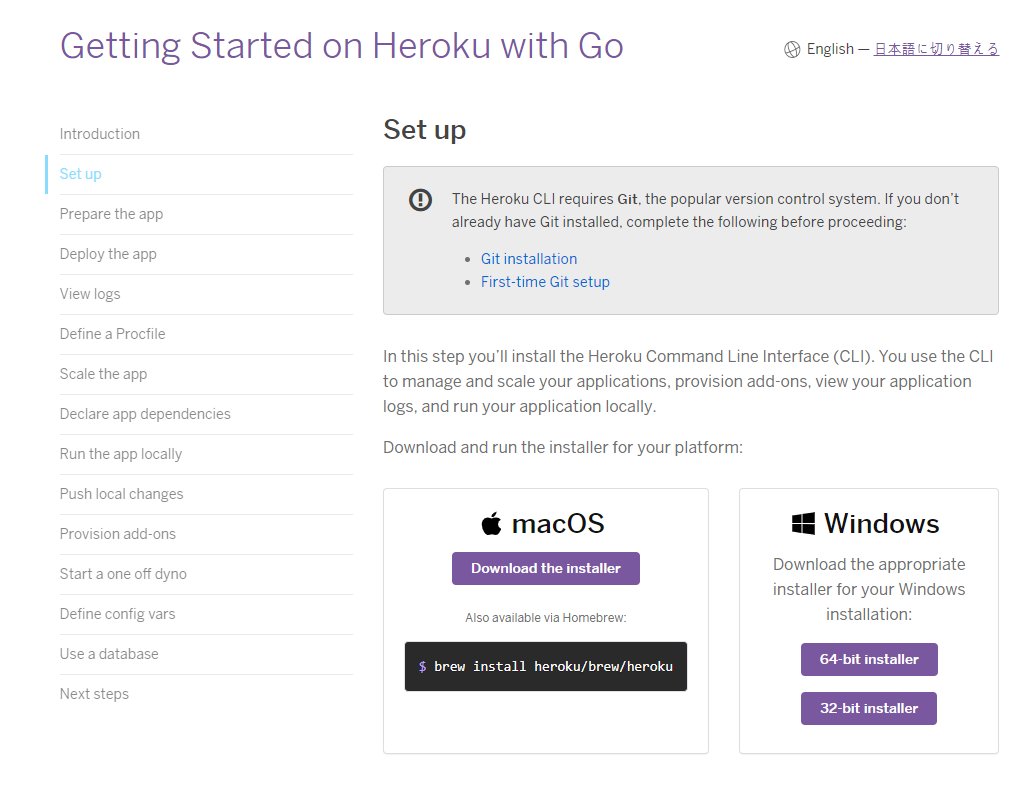The width and height of the screenshot is (1035, 790).
Task: Go to Provision add-ons section
Action: pos(118,534)
